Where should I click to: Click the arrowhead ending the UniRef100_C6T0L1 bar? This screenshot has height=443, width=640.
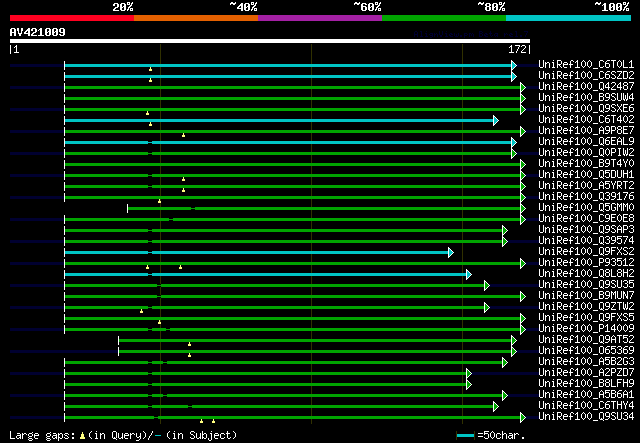coord(514,65)
